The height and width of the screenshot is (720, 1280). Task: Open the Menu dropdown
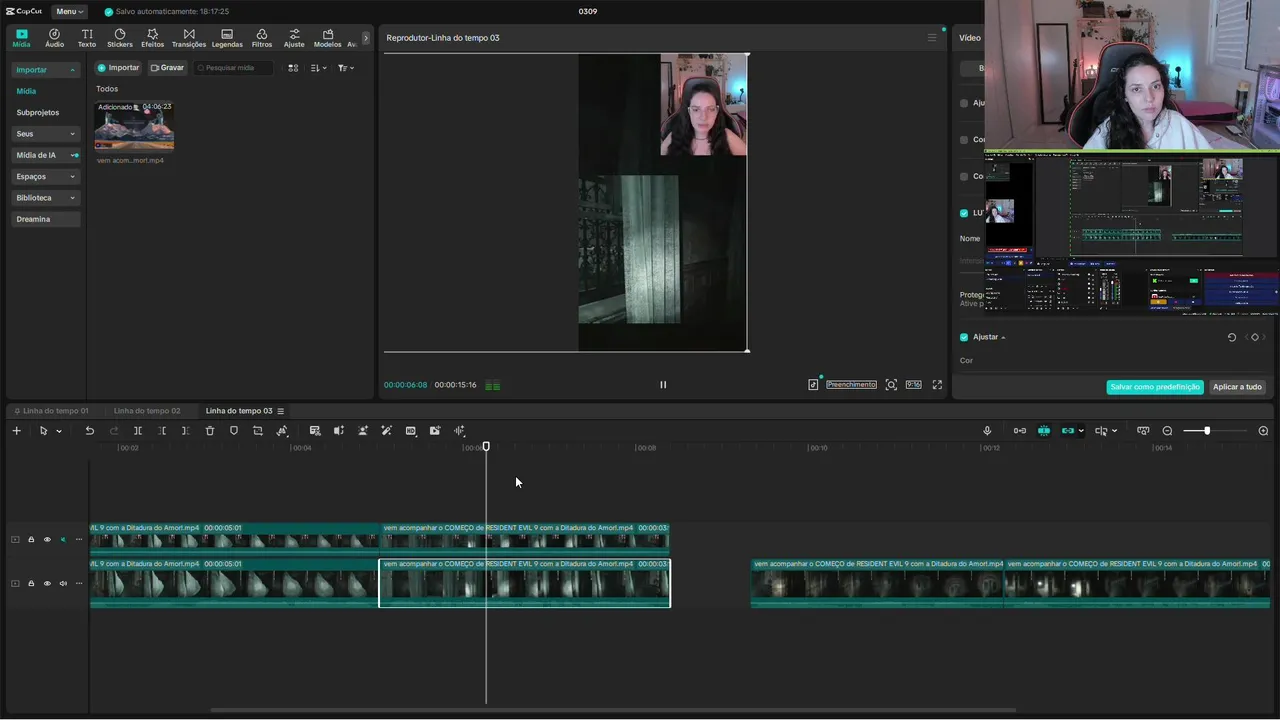(69, 11)
